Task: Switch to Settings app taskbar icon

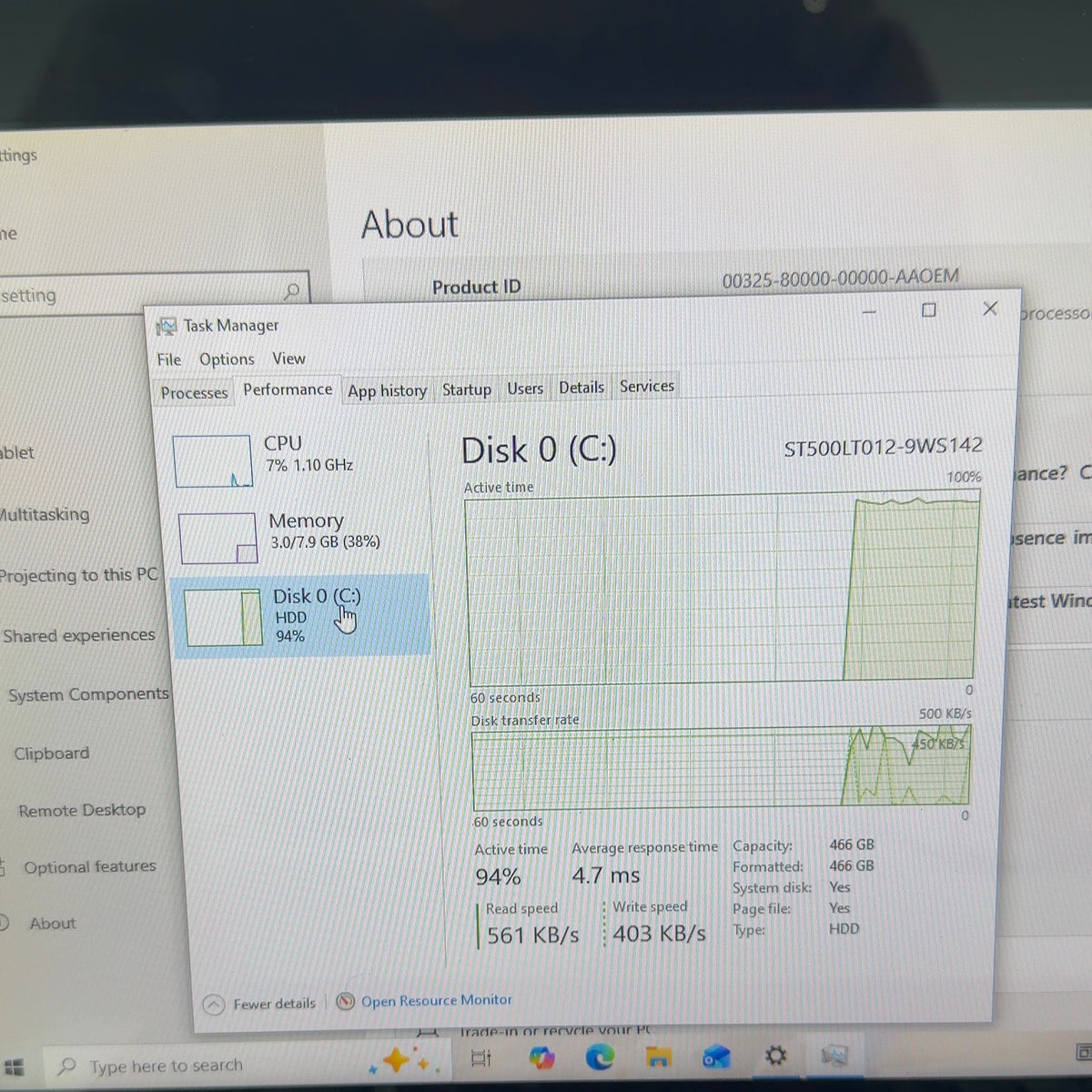Action: tap(774, 1056)
